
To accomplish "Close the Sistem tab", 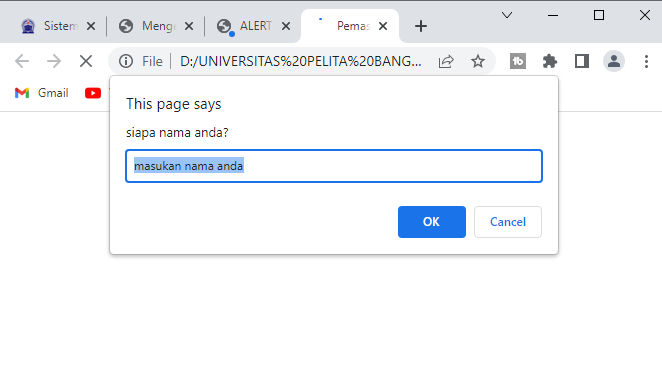I will click(91, 27).
